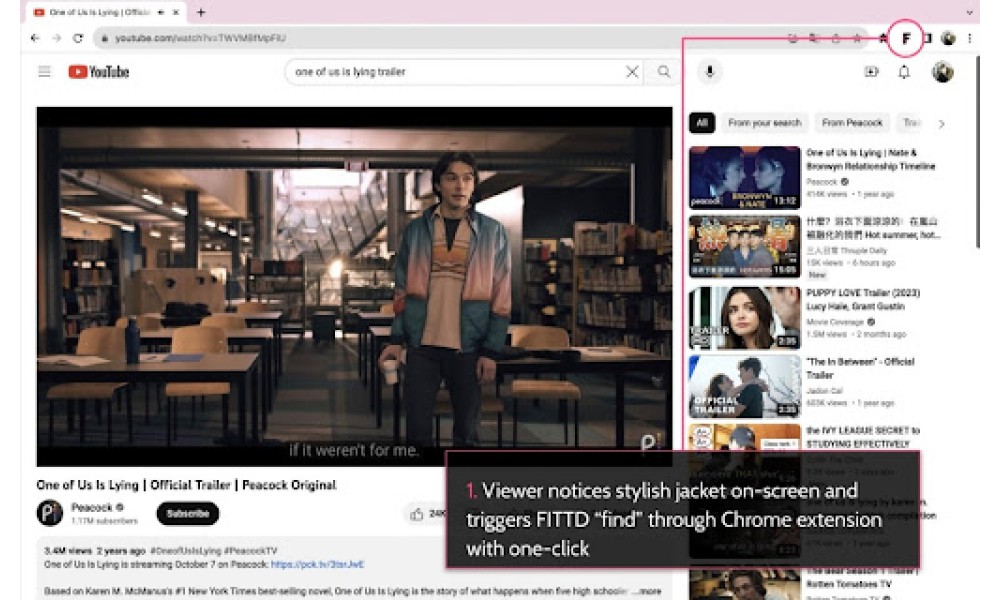Mute the tab via its audio icon
This screenshot has height=600, width=1000.
161,12
